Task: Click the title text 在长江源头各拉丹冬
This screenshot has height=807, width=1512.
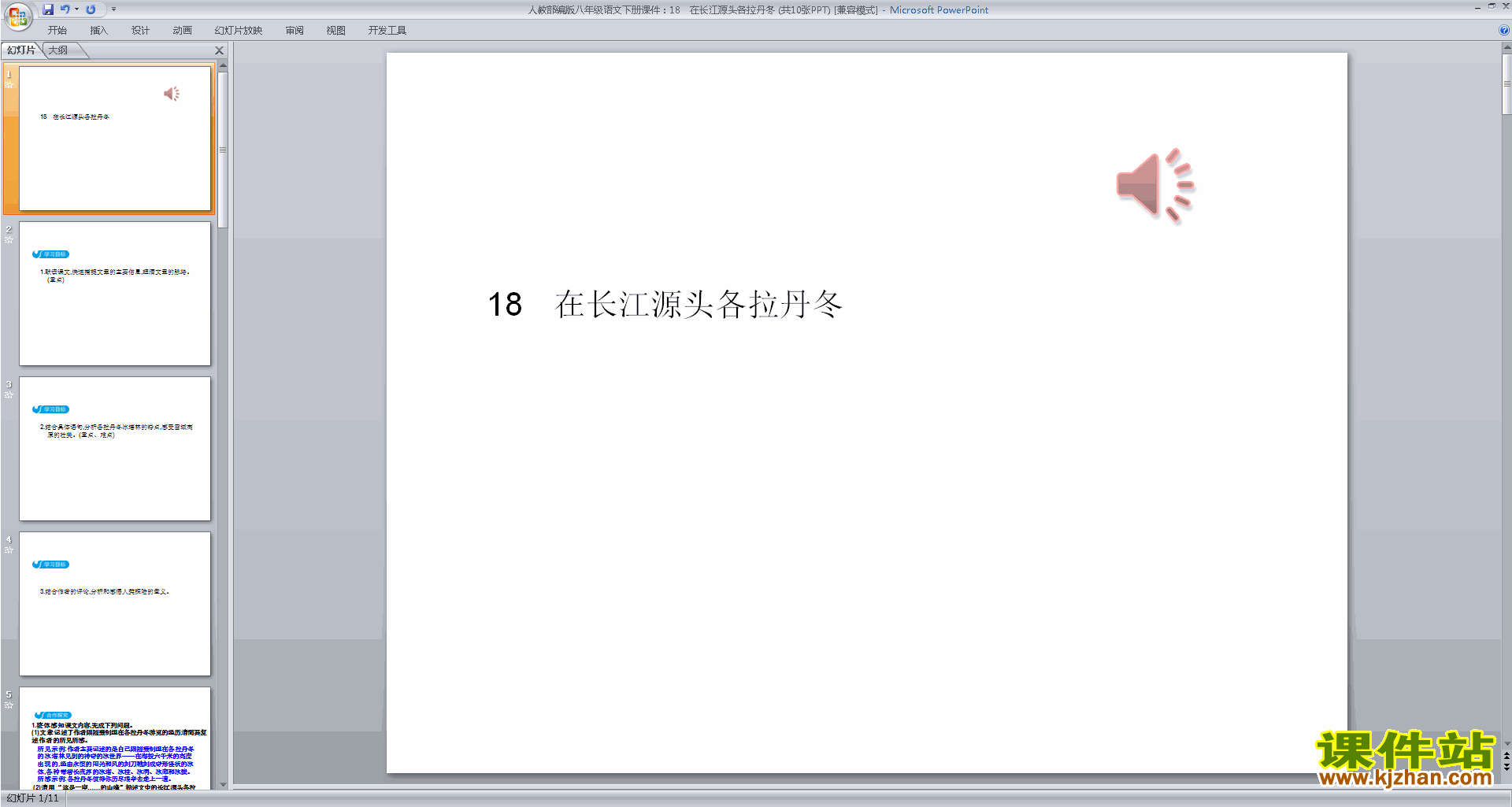Action: coord(699,305)
